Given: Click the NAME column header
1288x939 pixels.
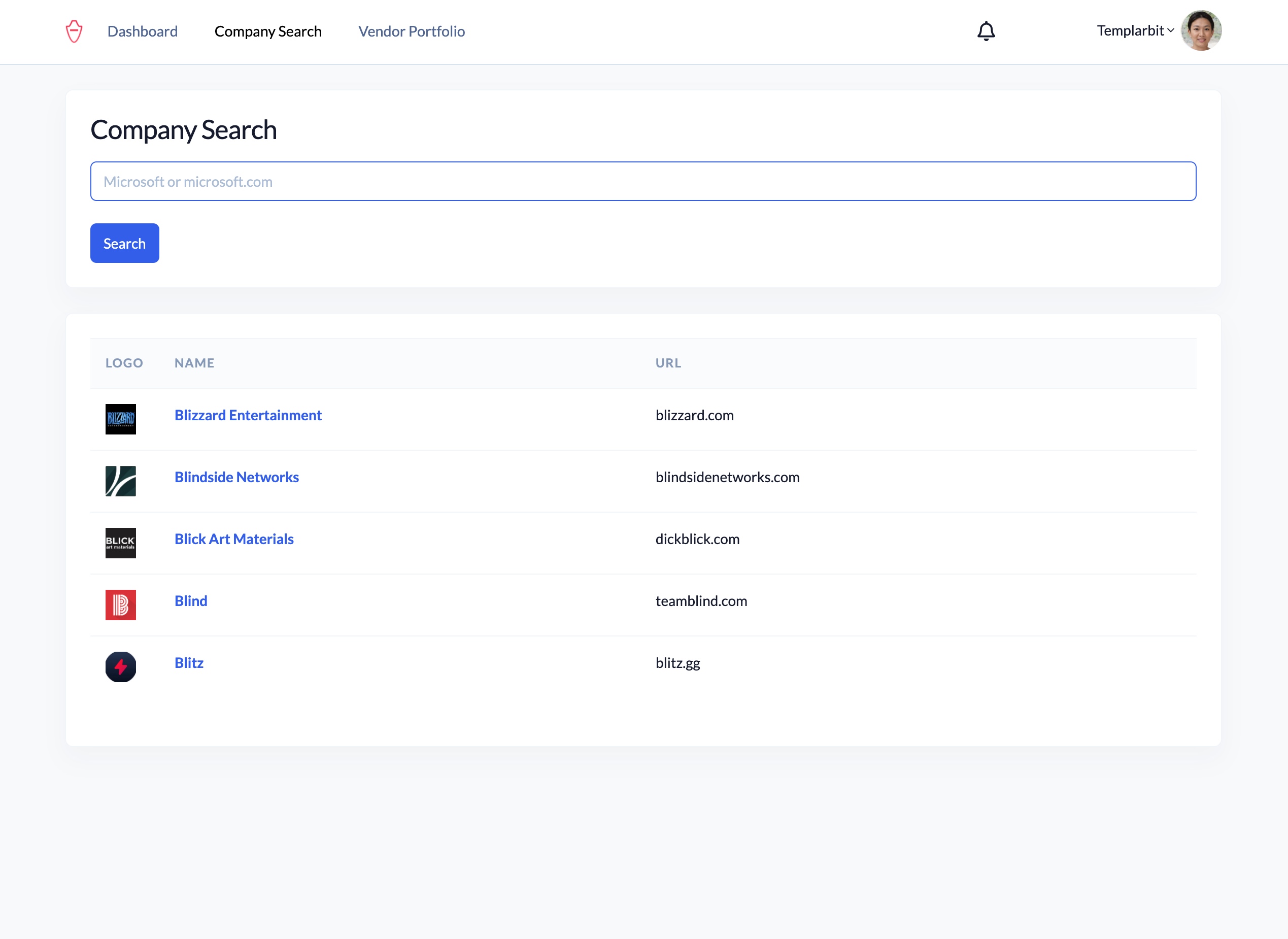Looking at the screenshot, I should (194, 363).
